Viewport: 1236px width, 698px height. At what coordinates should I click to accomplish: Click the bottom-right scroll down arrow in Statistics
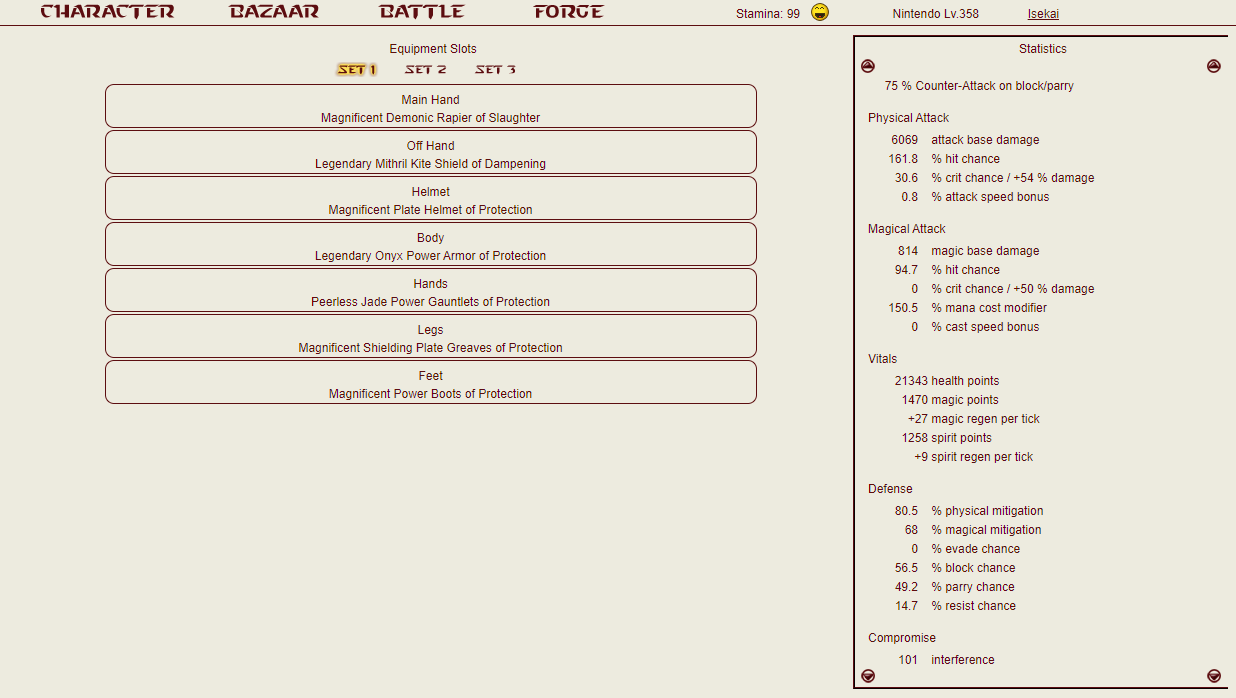[1213, 675]
